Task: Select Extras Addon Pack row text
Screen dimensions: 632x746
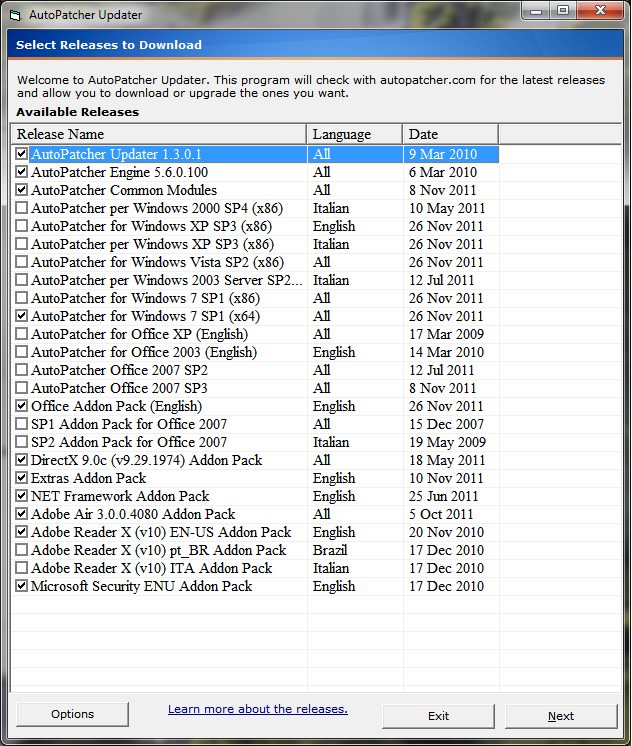Action: (x=89, y=478)
